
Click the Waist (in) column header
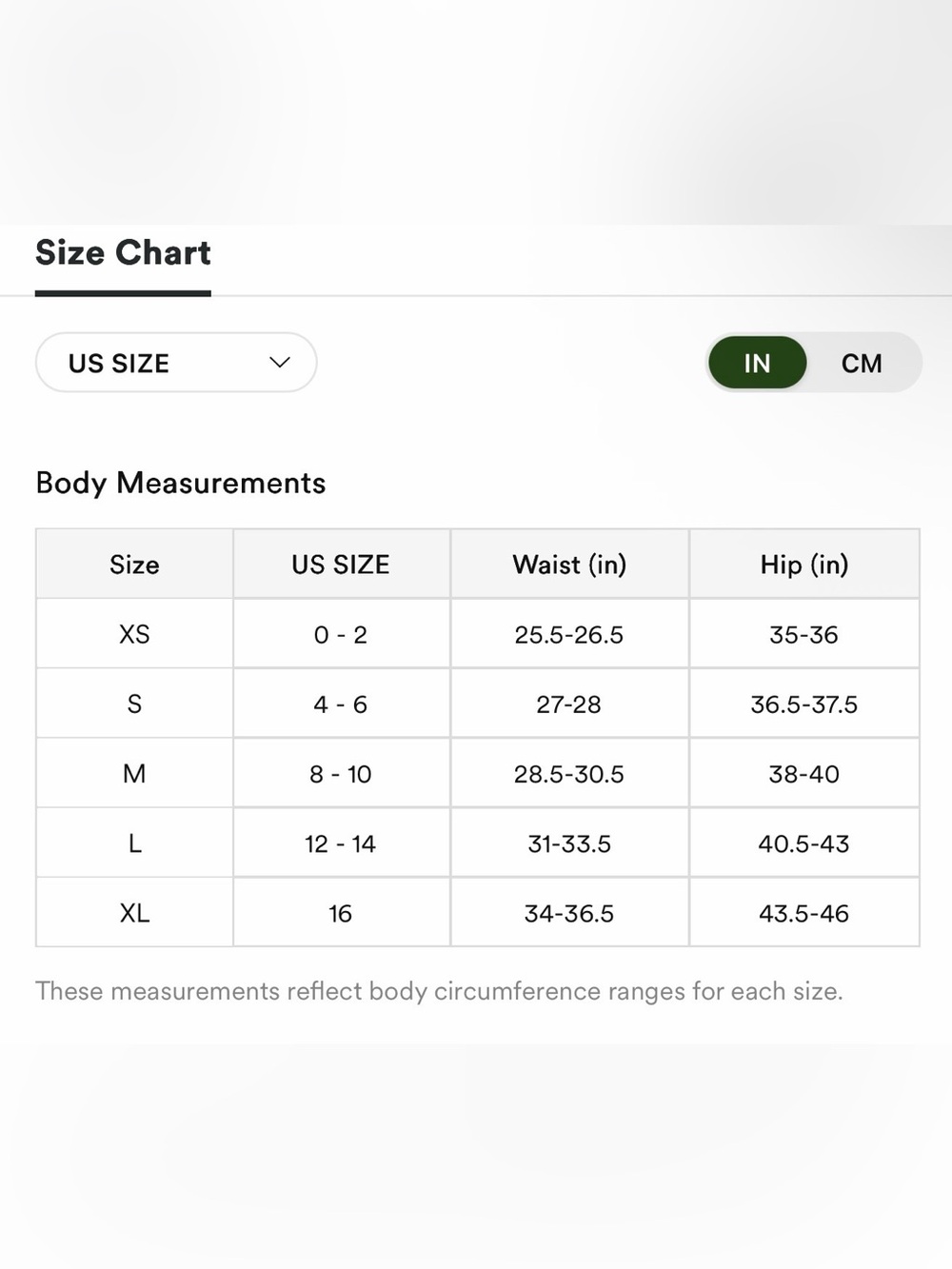click(569, 565)
